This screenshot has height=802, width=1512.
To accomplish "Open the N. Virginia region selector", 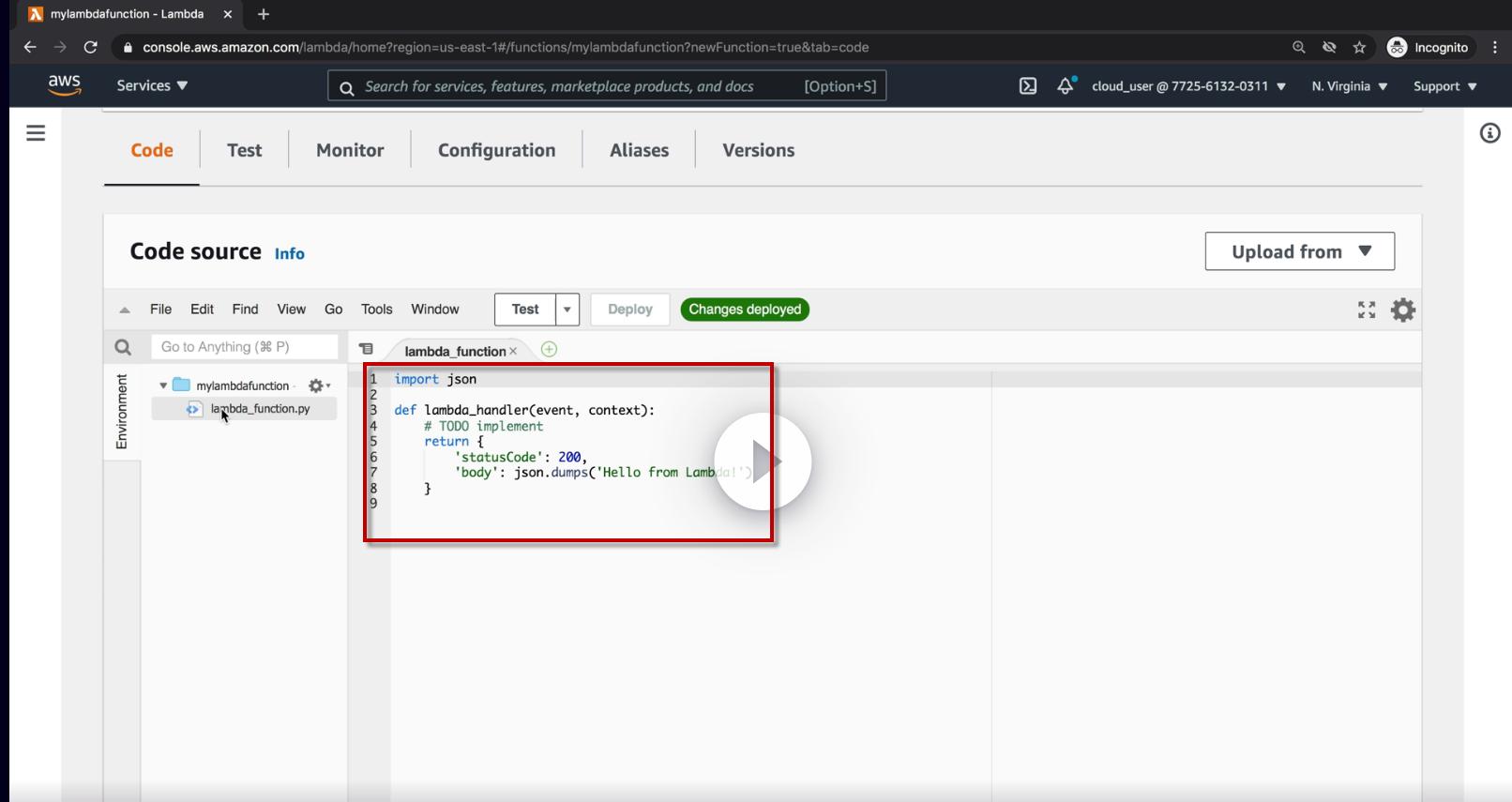I will click(x=1349, y=86).
